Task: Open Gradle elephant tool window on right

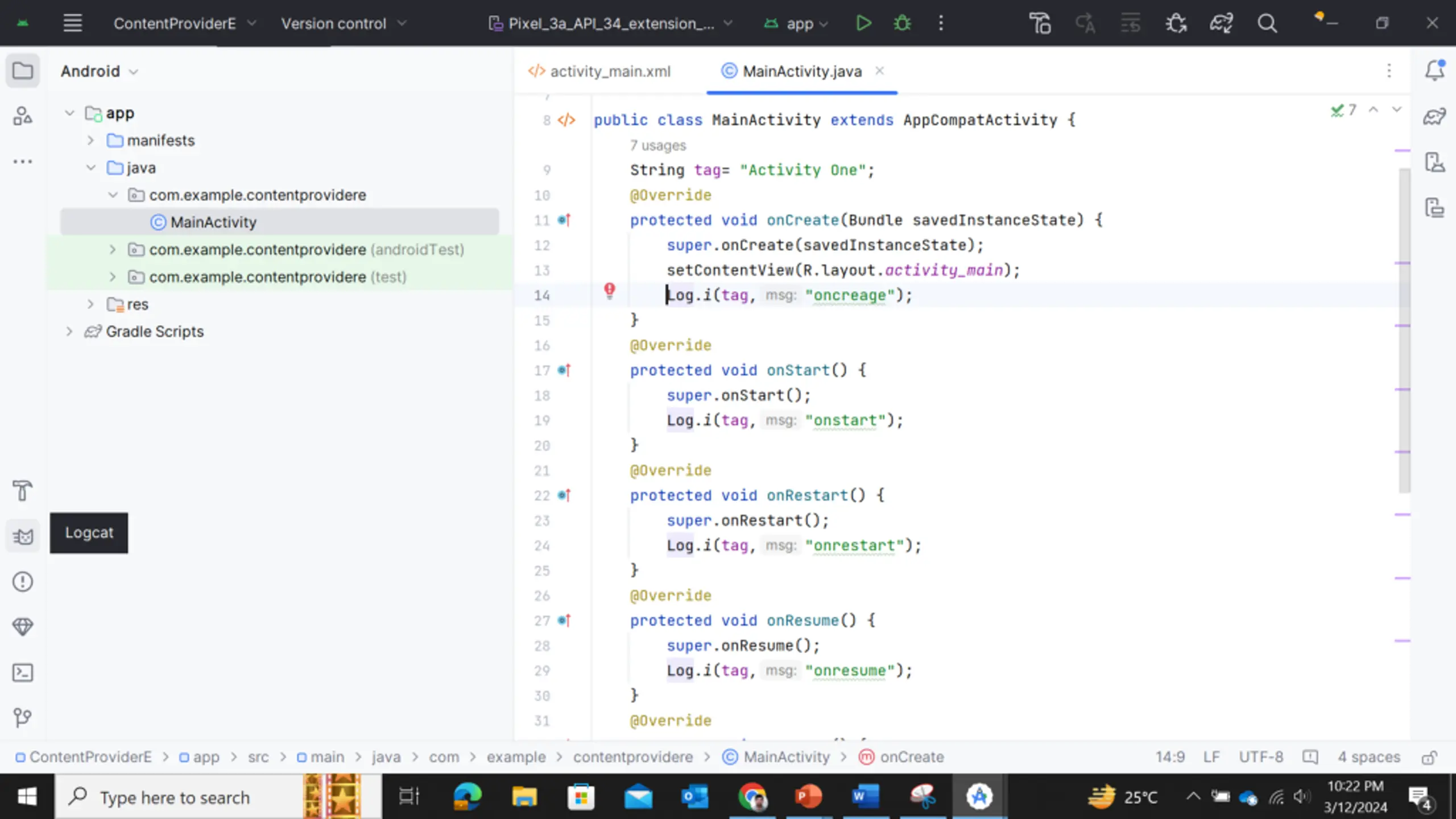Action: pyautogui.click(x=1434, y=117)
